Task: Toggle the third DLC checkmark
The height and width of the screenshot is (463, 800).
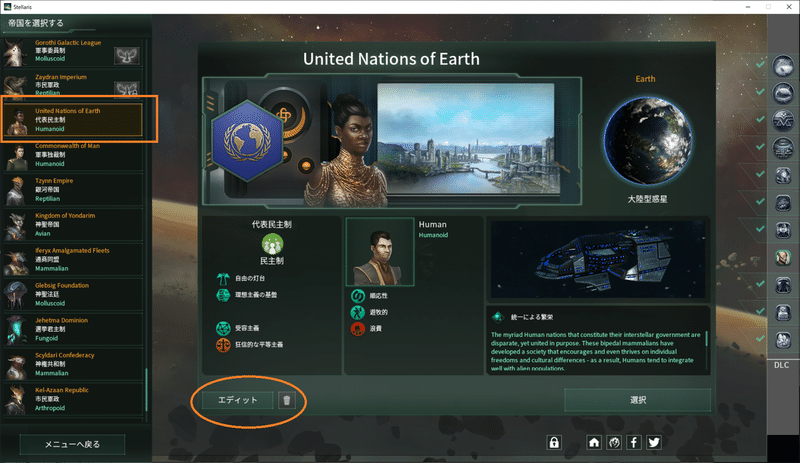Action: coord(760,119)
